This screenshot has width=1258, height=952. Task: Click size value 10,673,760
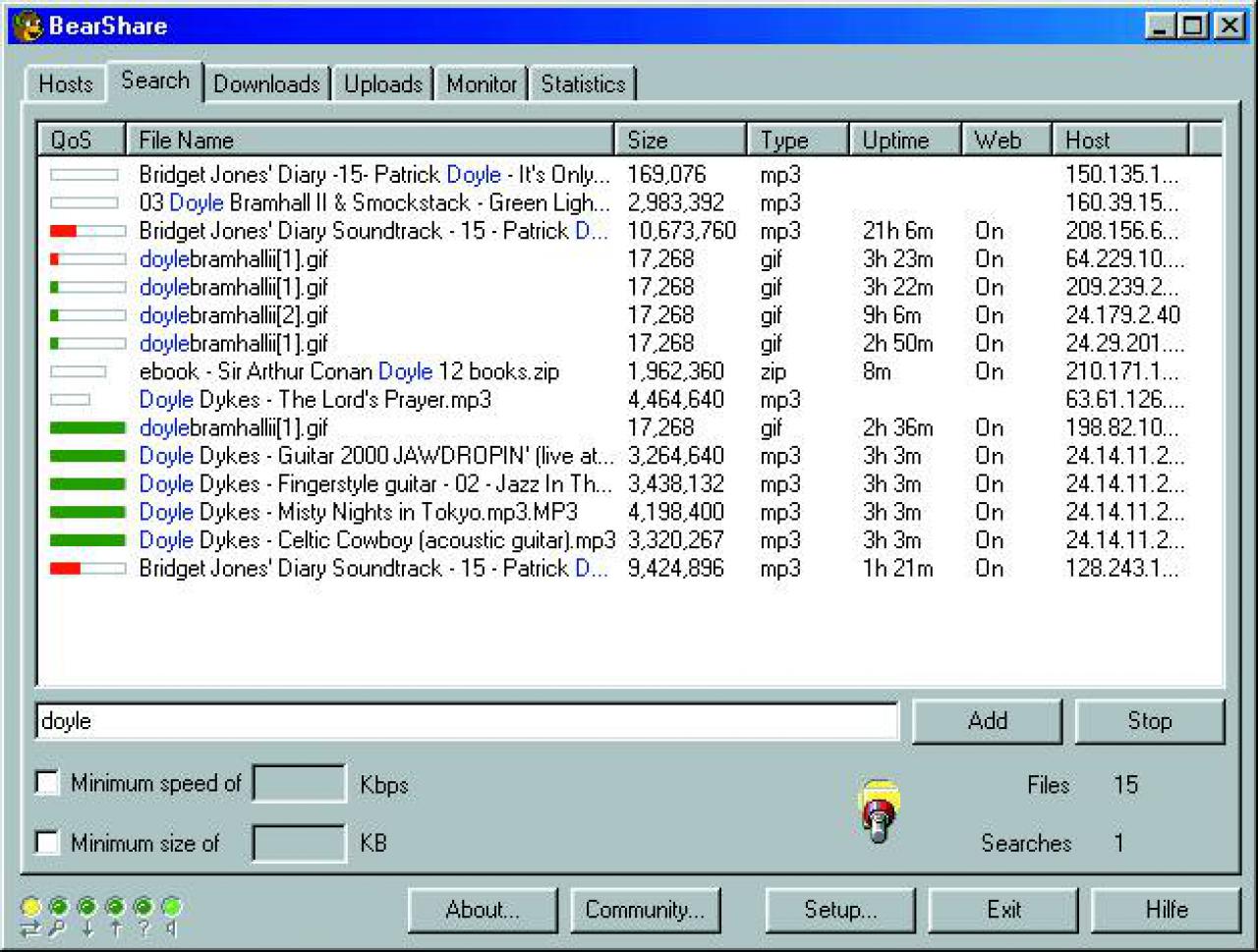(x=682, y=232)
